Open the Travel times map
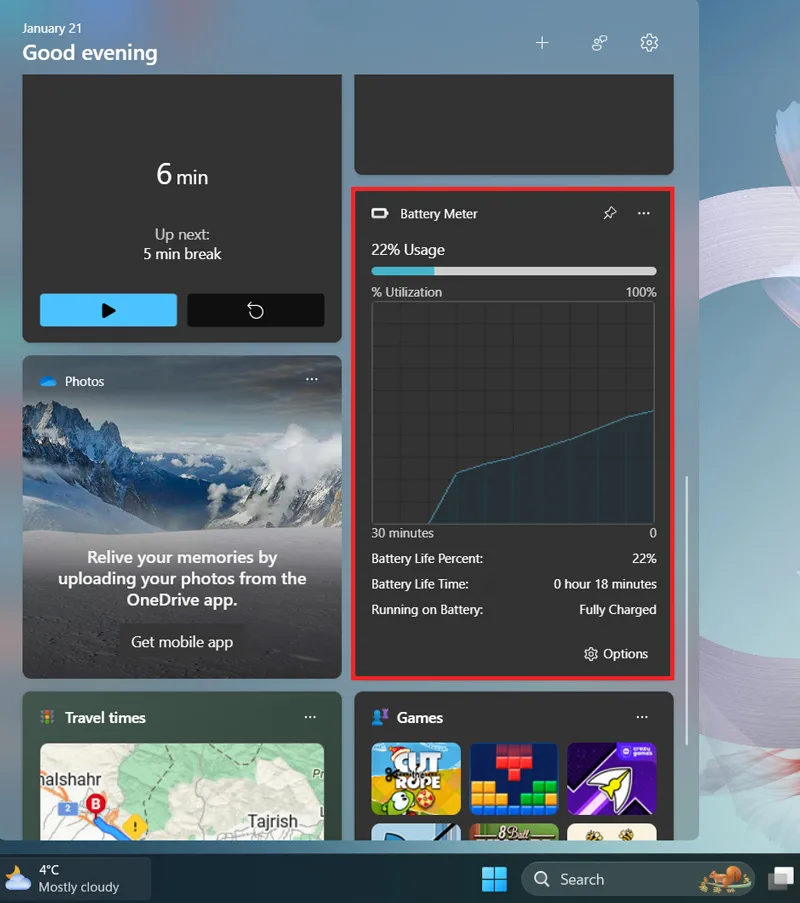Screen dimensions: 800x903 (x=182, y=791)
